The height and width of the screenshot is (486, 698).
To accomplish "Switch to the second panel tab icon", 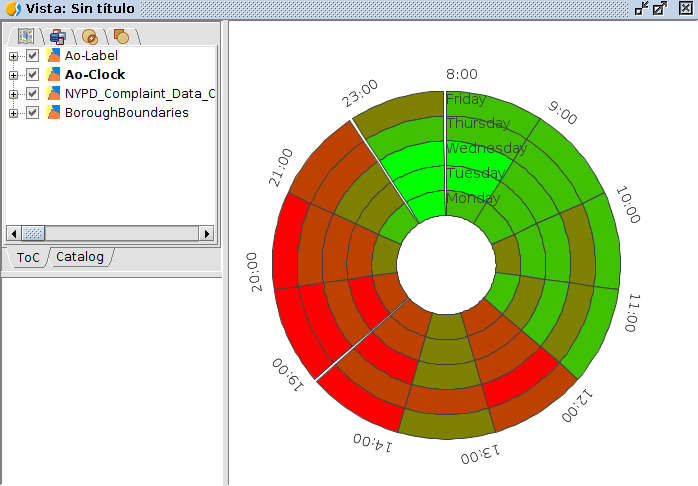I will pyautogui.click(x=58, y=36).
